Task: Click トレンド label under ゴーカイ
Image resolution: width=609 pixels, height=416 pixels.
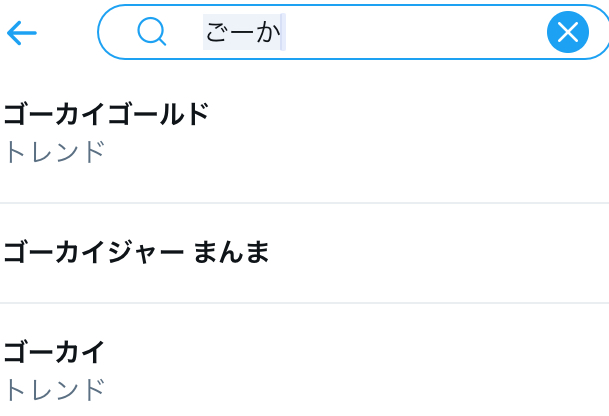Action: [55, 390]
